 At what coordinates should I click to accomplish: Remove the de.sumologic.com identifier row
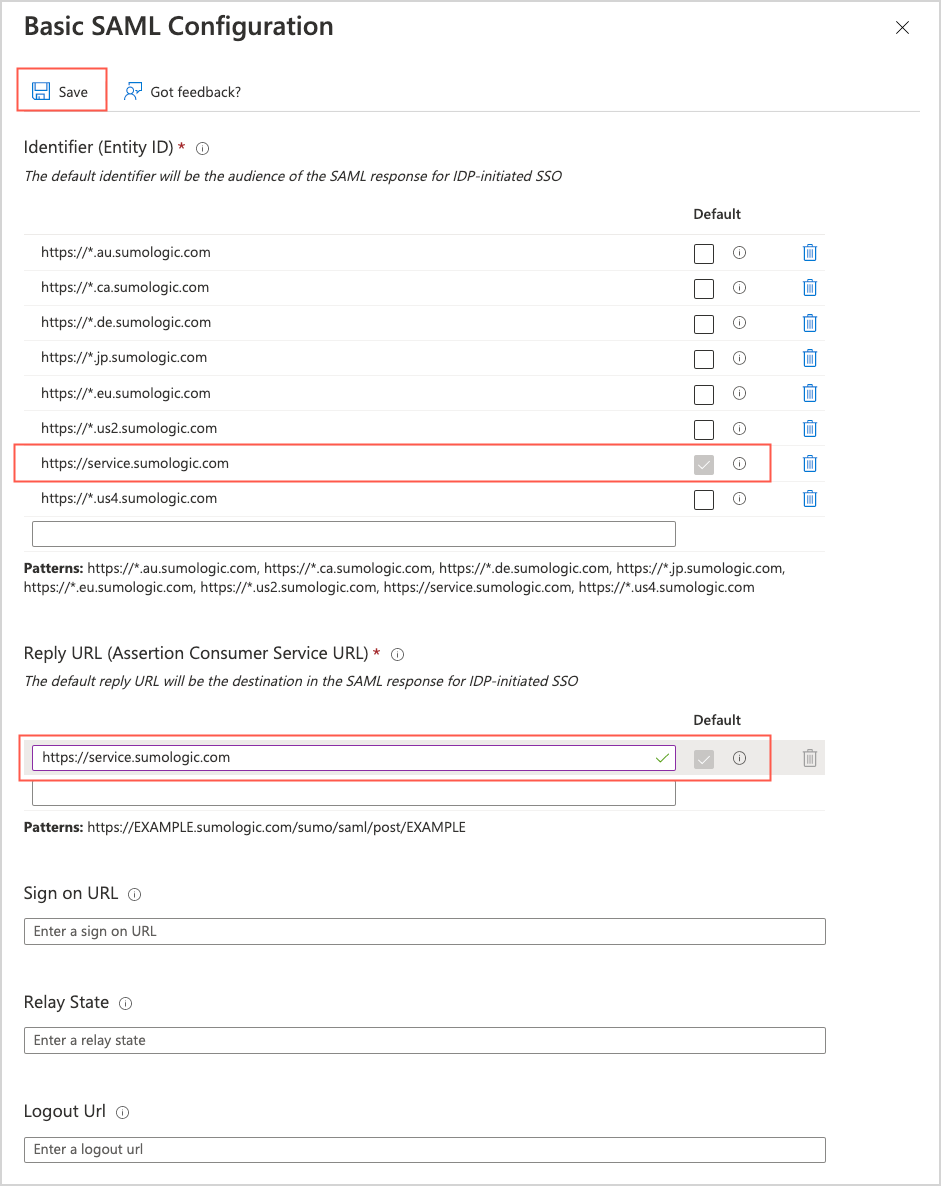[810, 323]
